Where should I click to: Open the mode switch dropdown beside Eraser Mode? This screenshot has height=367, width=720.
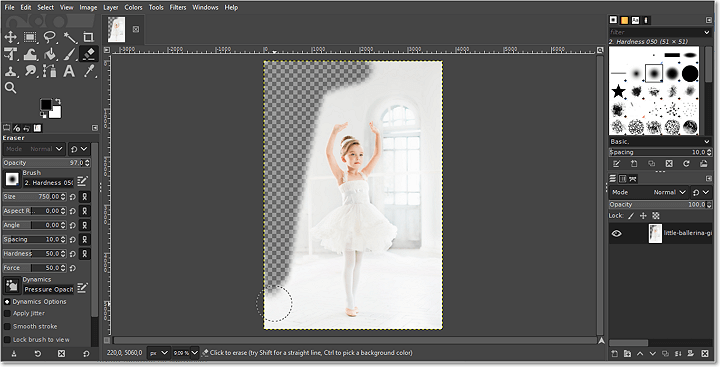tap(79, 149)
